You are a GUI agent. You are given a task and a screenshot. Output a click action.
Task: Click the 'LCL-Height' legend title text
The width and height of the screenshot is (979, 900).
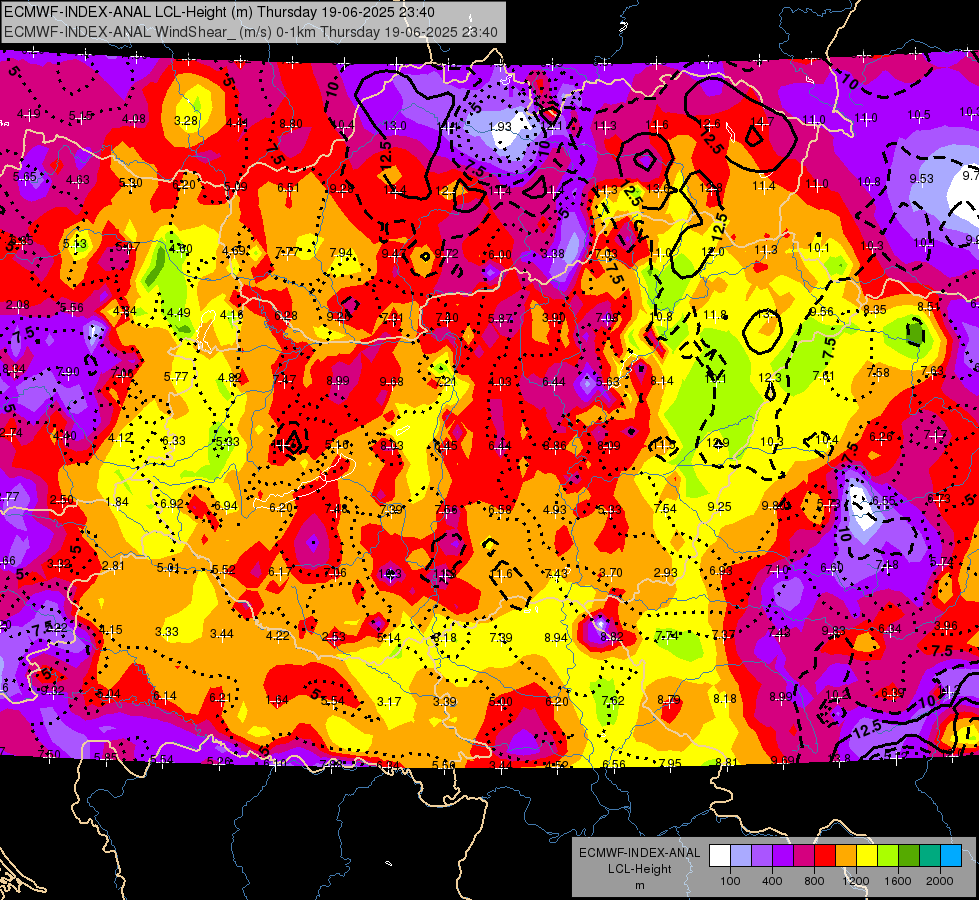pyautogui.click(x=639, y=869)
